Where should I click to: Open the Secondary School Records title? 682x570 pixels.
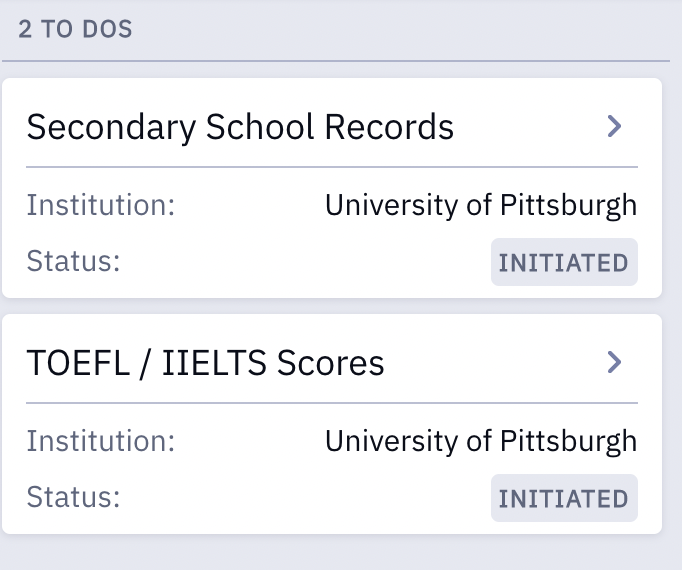[x=240, y=127]
